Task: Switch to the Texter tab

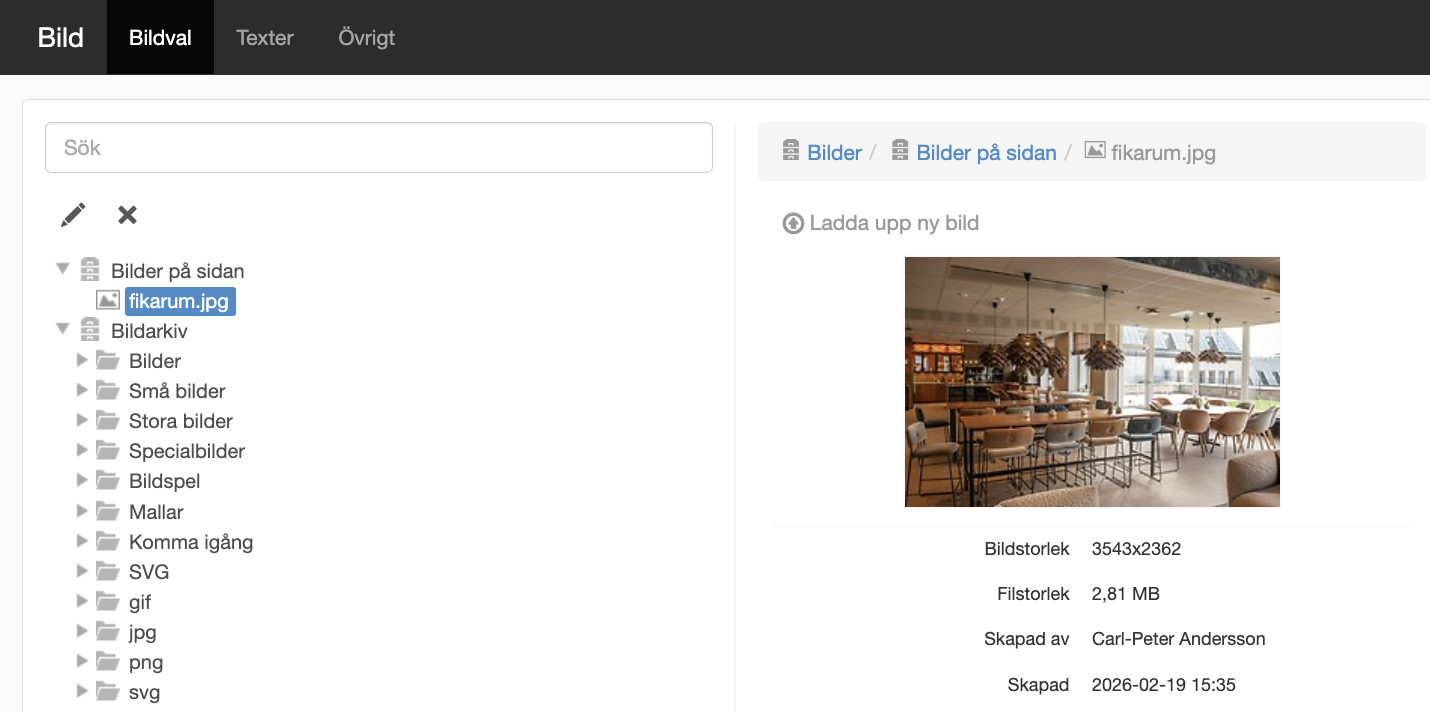Action: tap(265, 38)
